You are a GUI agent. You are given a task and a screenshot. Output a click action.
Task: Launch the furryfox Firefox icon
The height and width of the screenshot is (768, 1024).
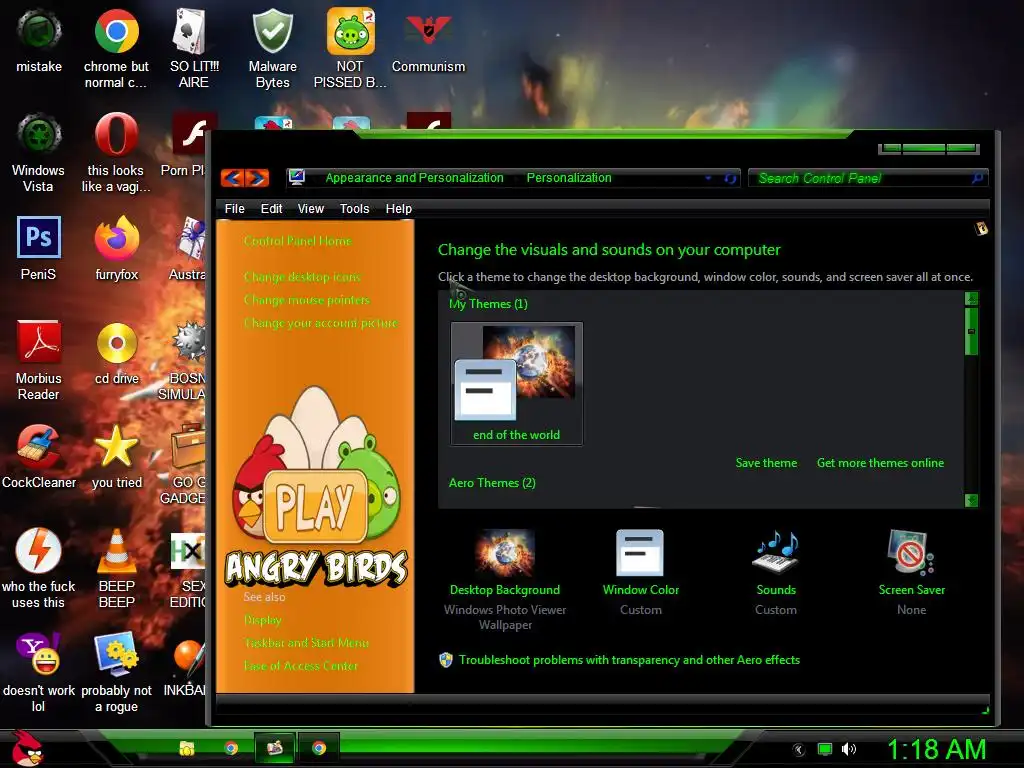point(116,248)
